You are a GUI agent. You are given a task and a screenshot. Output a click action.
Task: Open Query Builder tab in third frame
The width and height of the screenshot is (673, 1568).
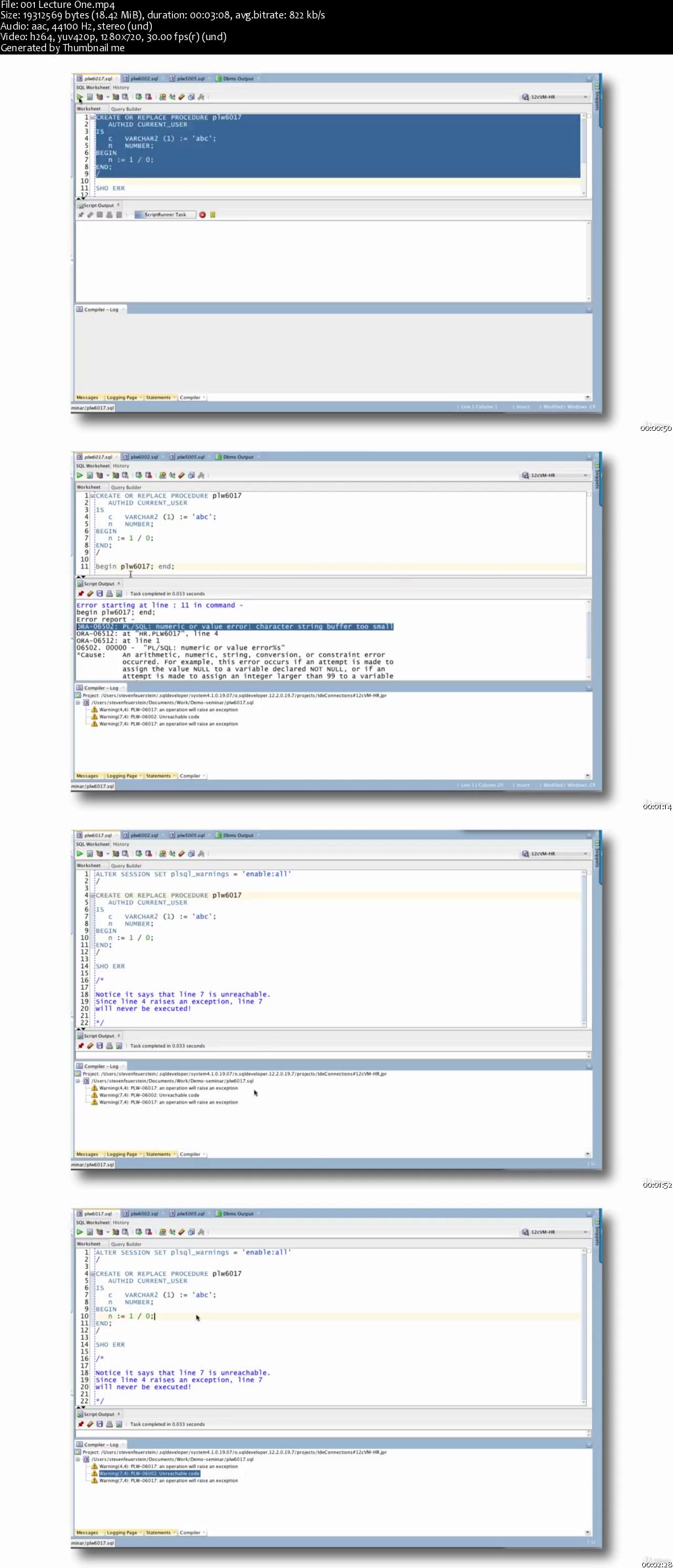point(126,866)
